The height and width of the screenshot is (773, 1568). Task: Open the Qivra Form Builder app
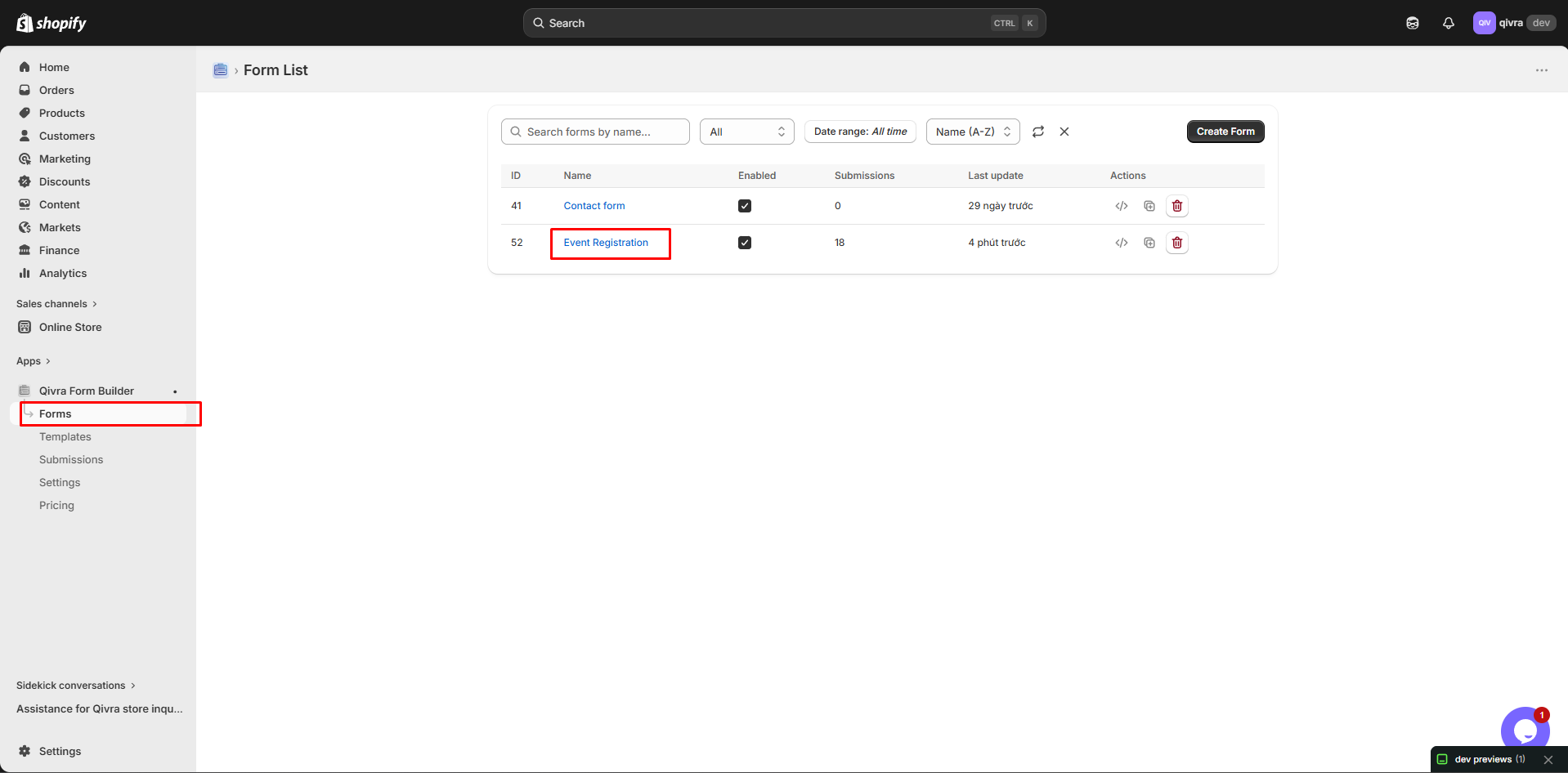pos(87,391)
